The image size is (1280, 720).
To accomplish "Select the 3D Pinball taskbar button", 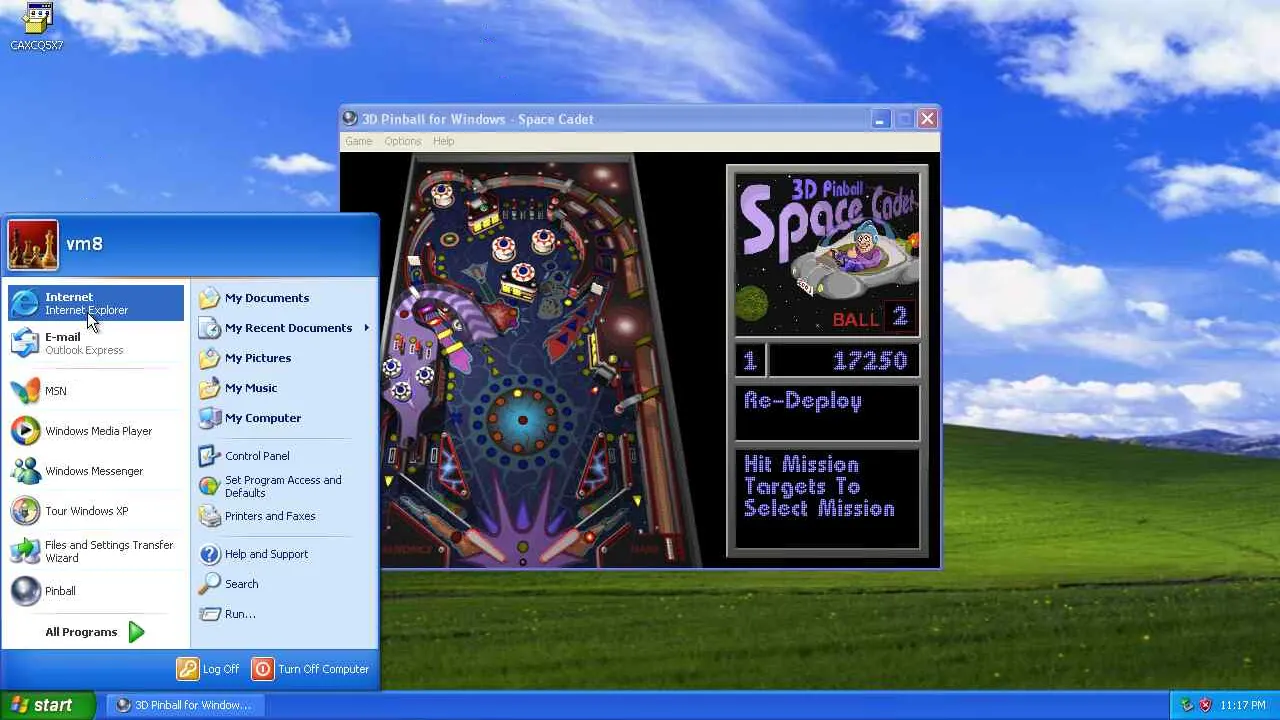I will coord(184,705).
